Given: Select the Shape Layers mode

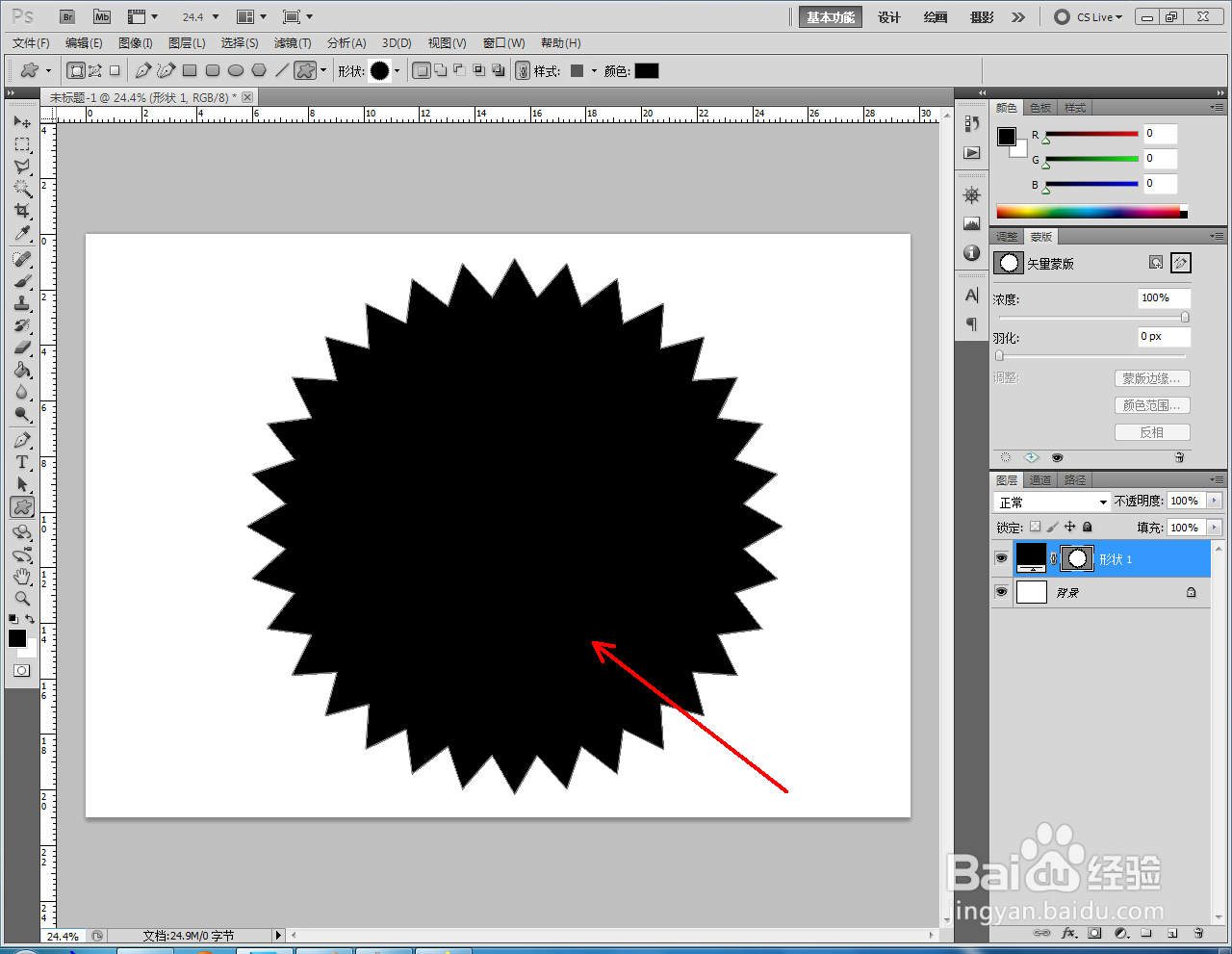Looking at the screenshot, I should coord(76,70).
